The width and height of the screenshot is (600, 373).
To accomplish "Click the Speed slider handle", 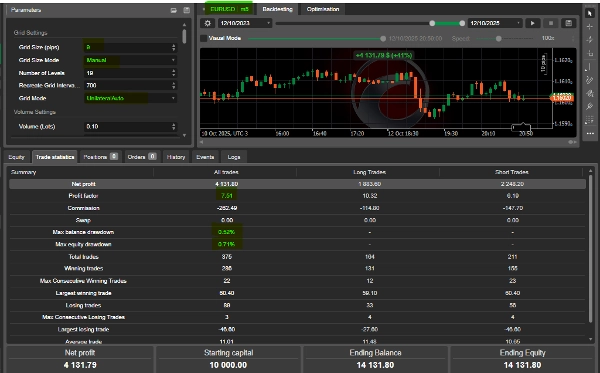I will click(498, 39).
